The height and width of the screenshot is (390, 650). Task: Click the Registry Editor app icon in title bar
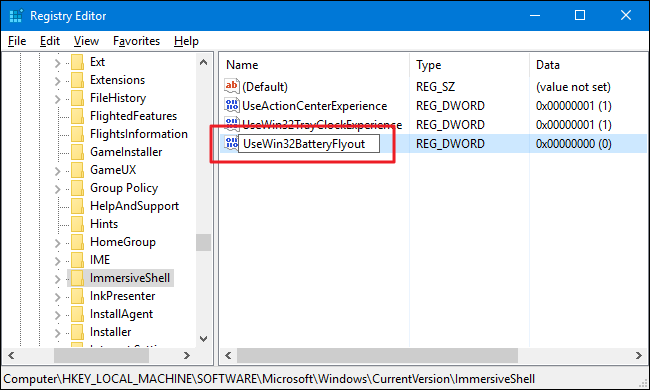coord(16,16)
